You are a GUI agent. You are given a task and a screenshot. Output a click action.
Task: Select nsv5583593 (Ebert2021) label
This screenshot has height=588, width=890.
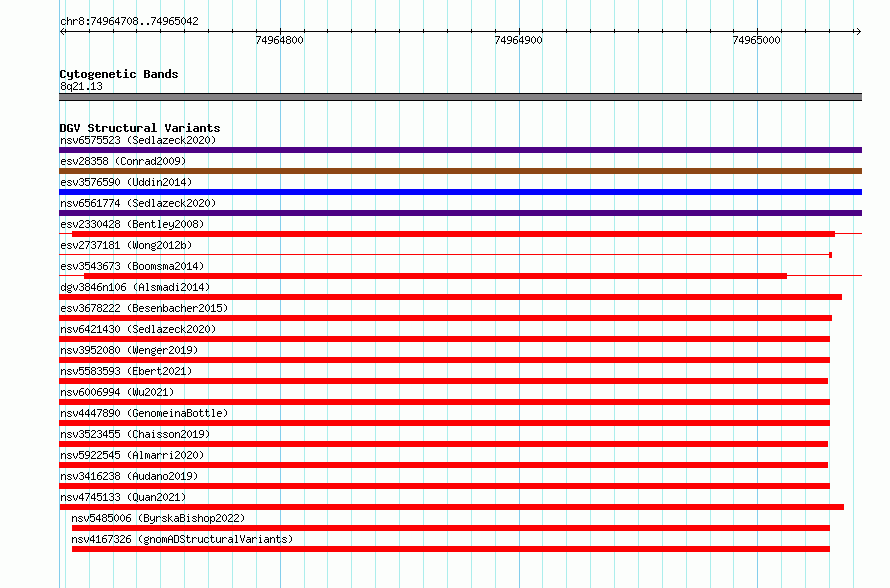(x=126, y=371)
